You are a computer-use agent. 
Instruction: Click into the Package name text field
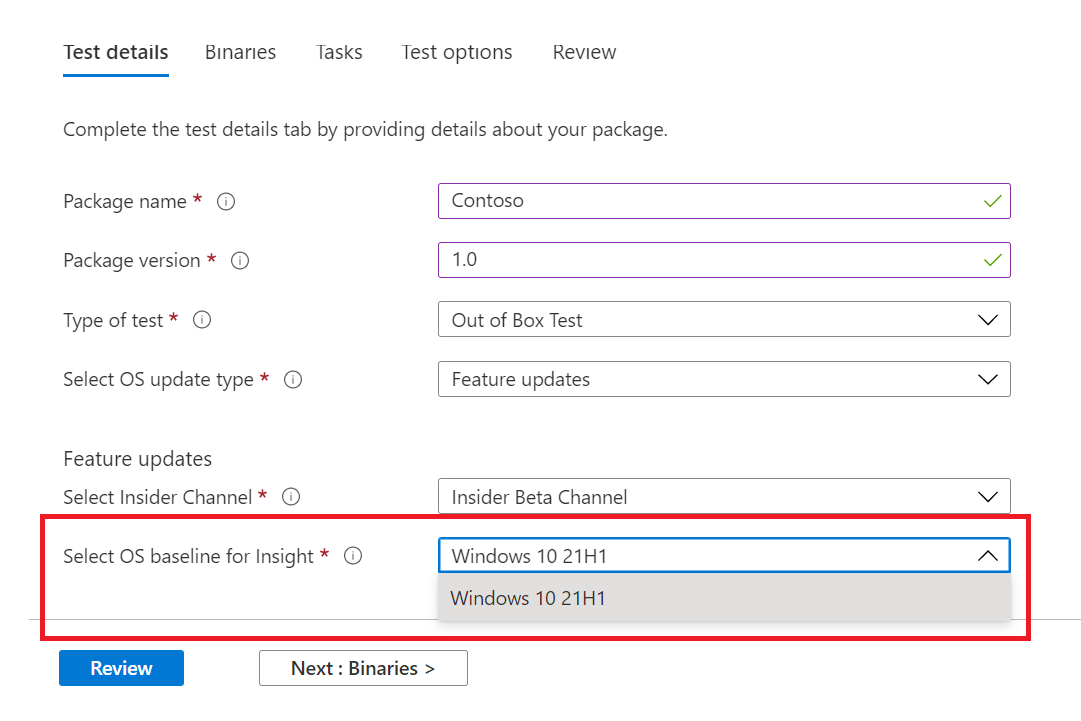(x=724, y=201)
